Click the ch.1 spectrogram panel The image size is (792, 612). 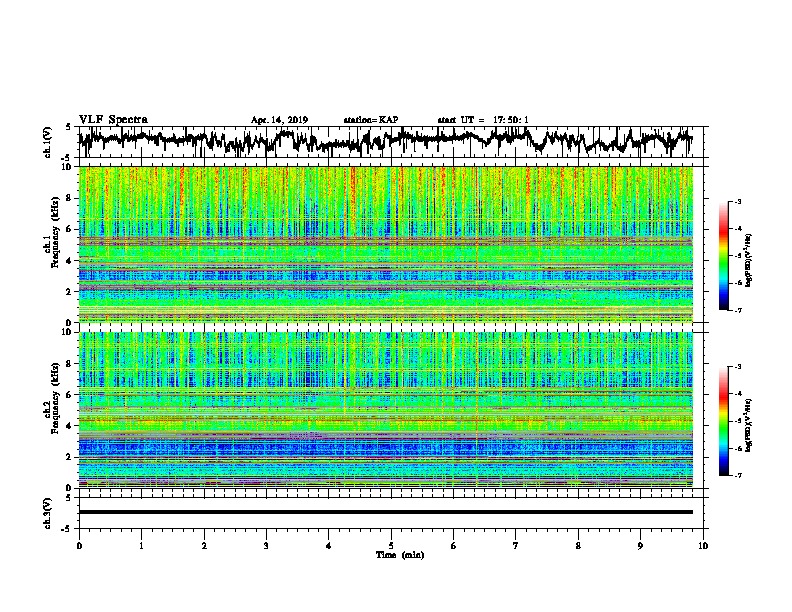pos(385,244)
